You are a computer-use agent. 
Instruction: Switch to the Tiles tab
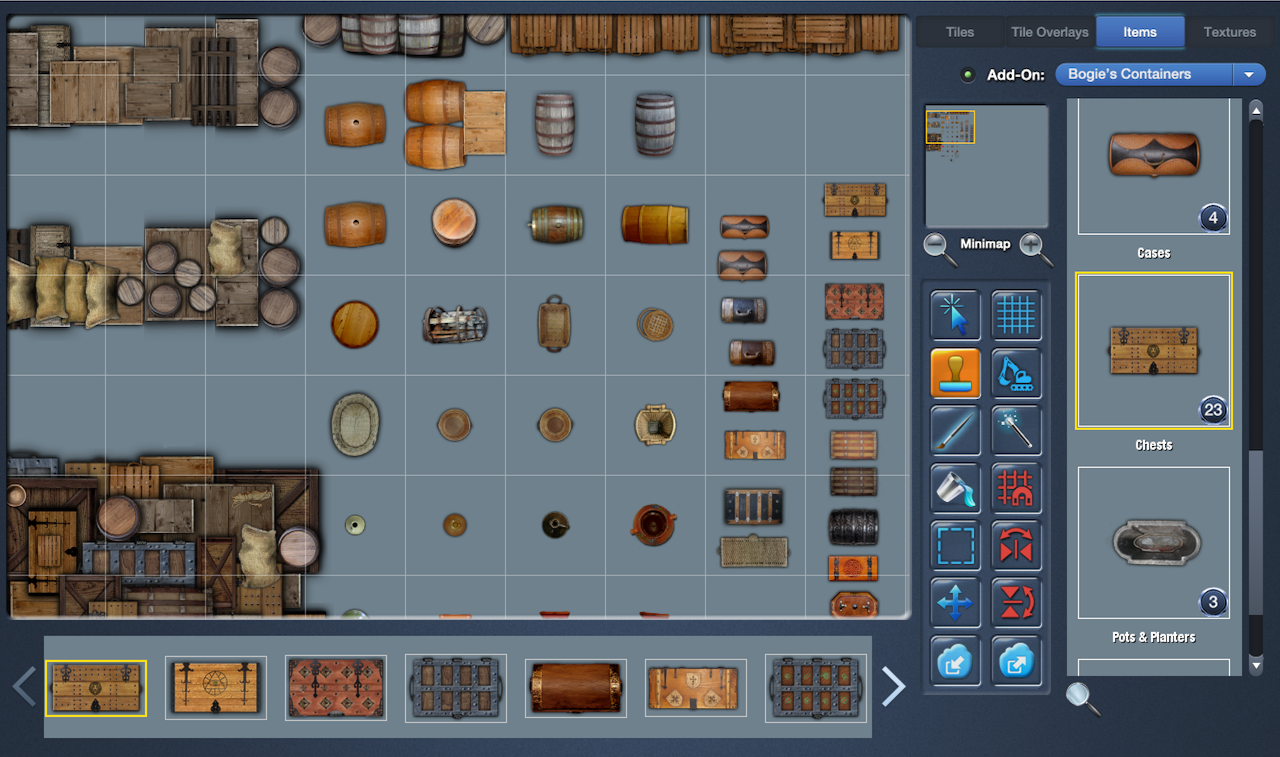[x=959, y=32]
